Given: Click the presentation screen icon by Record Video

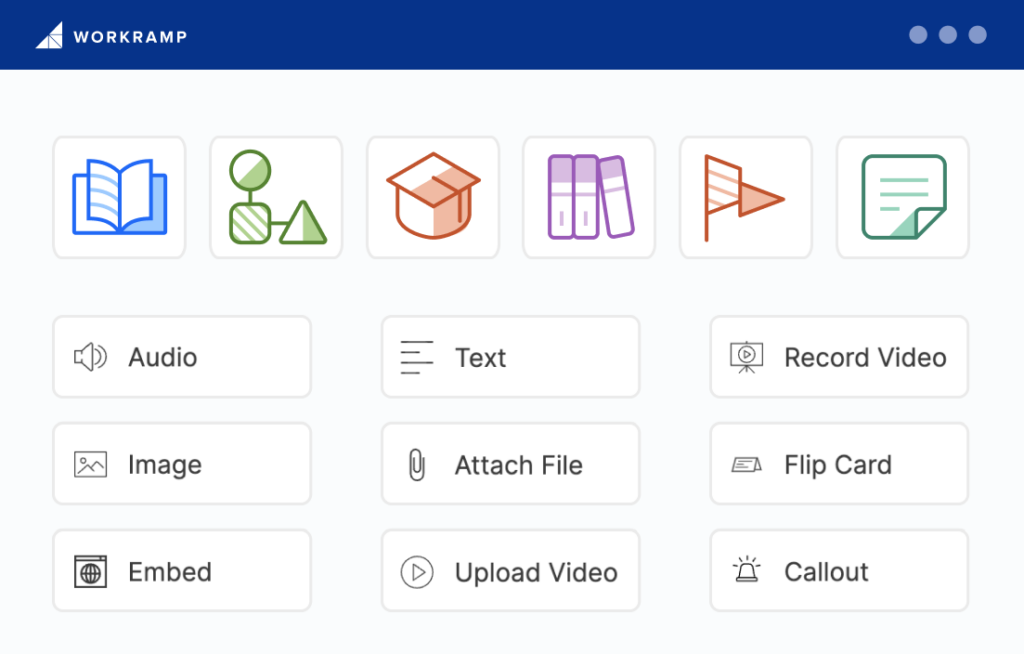Looking at the screenshot, I should click(746, 357).
